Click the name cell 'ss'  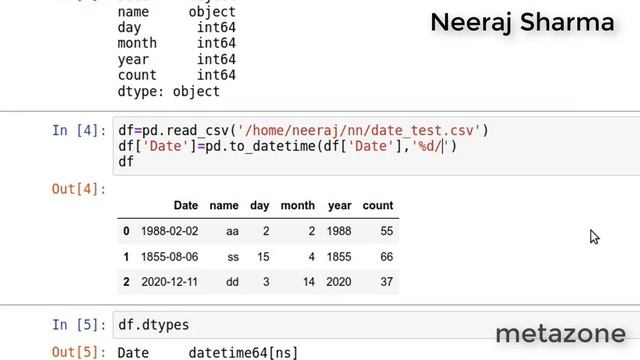pyautogui.click(x=233, y=257)
